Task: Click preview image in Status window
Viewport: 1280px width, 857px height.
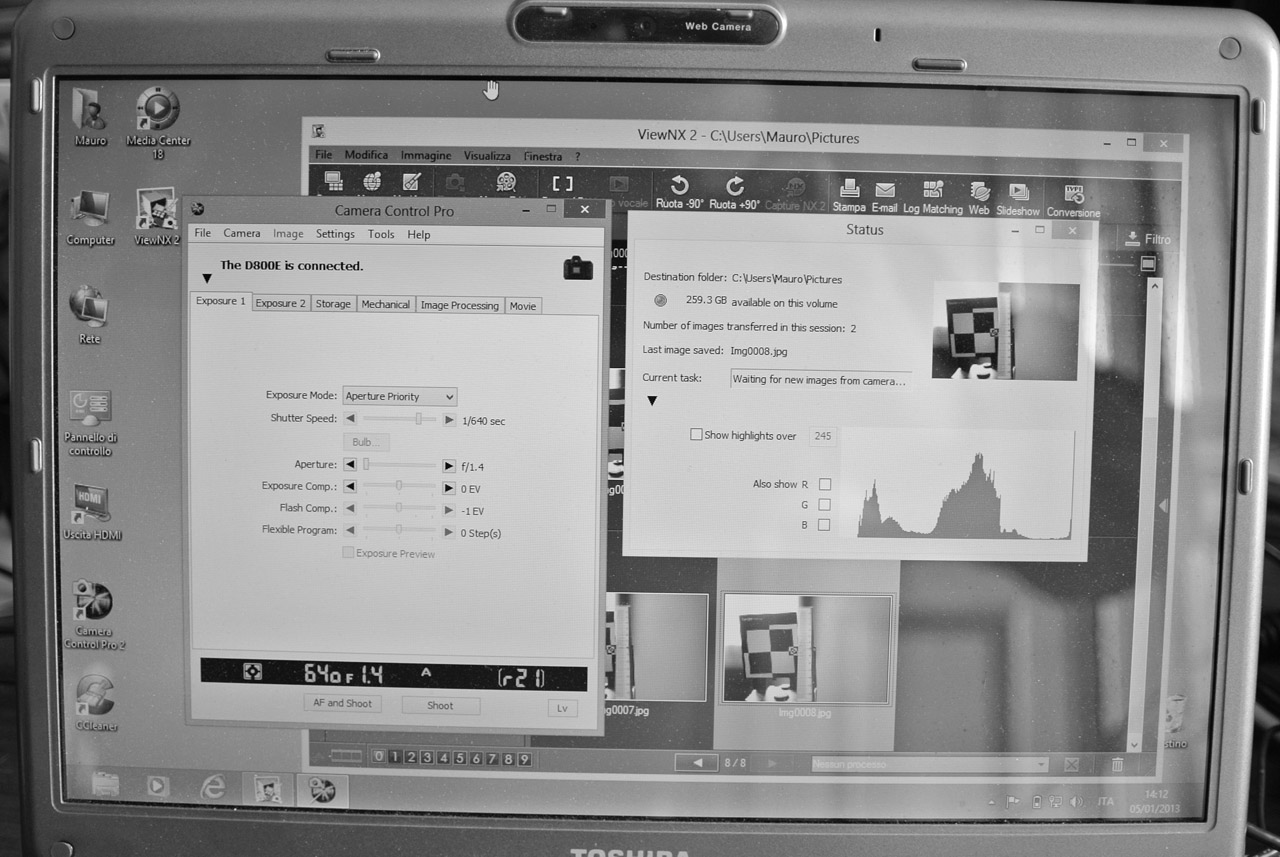Action: pos(1006,330)
